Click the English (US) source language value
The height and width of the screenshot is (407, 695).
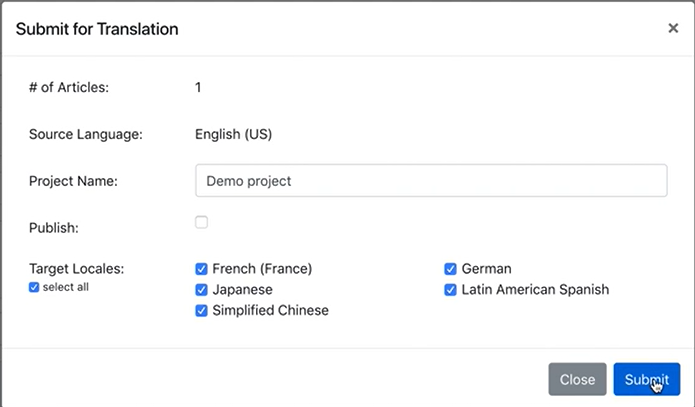[234, 134]
